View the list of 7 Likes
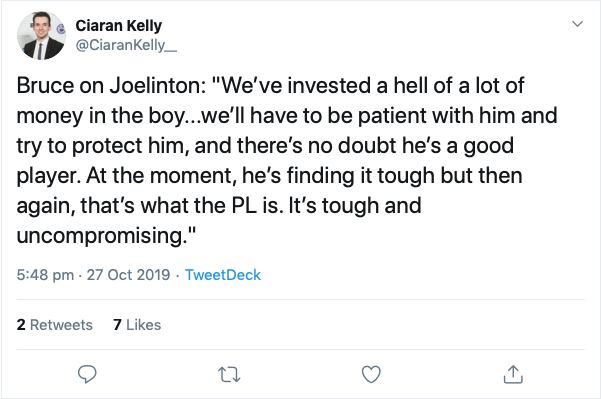 tap(137, 325)
